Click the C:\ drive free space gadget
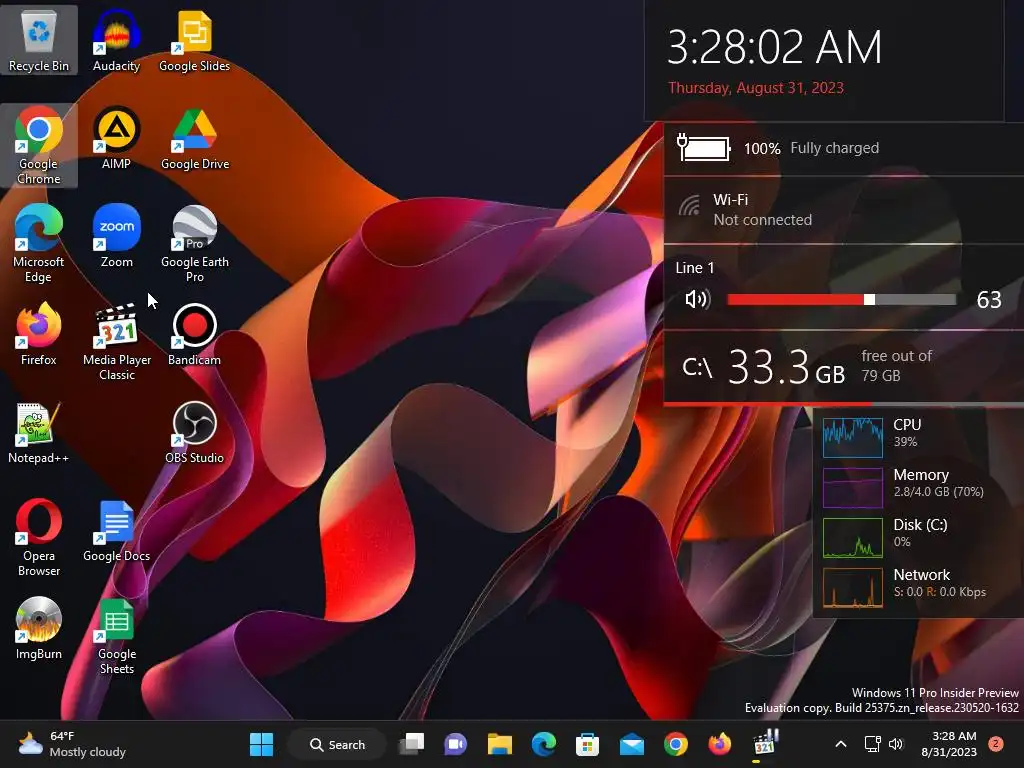Image resolution: width=1024 pixels, height=768 pixels. click(842, 366)
